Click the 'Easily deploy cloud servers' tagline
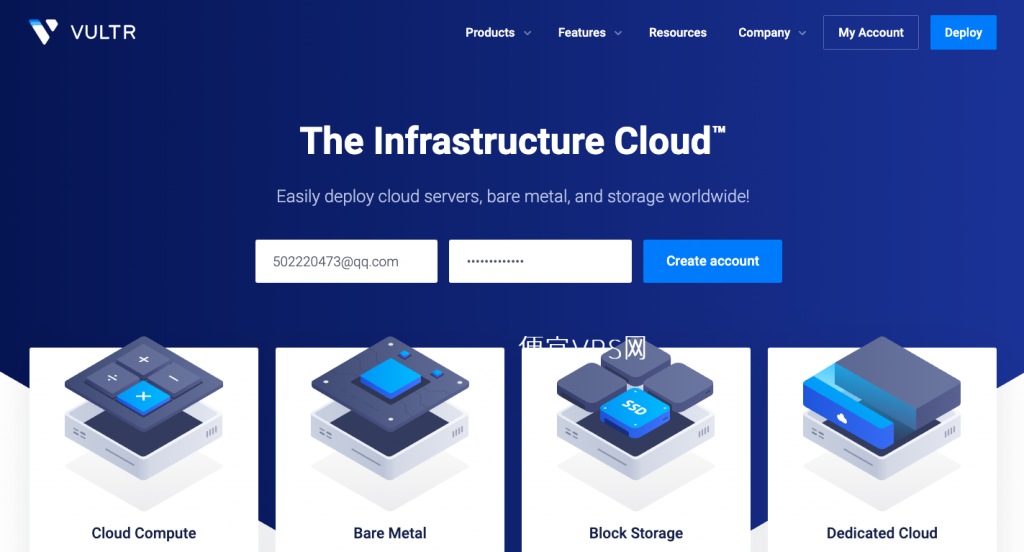Image resolution: width=1024 pixels, height=552 pixels. click(513, 197)
